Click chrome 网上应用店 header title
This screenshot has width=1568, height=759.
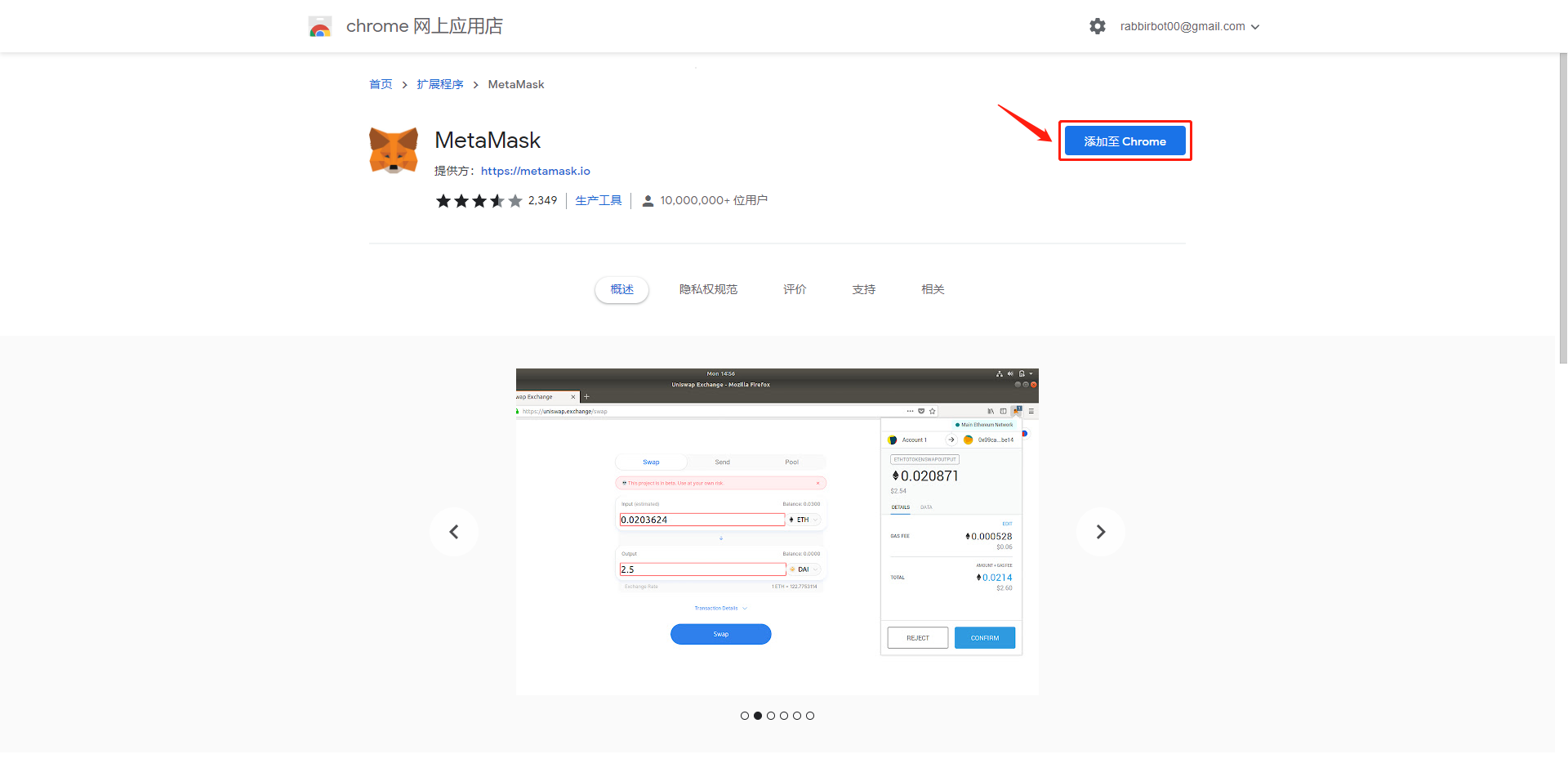425,26
